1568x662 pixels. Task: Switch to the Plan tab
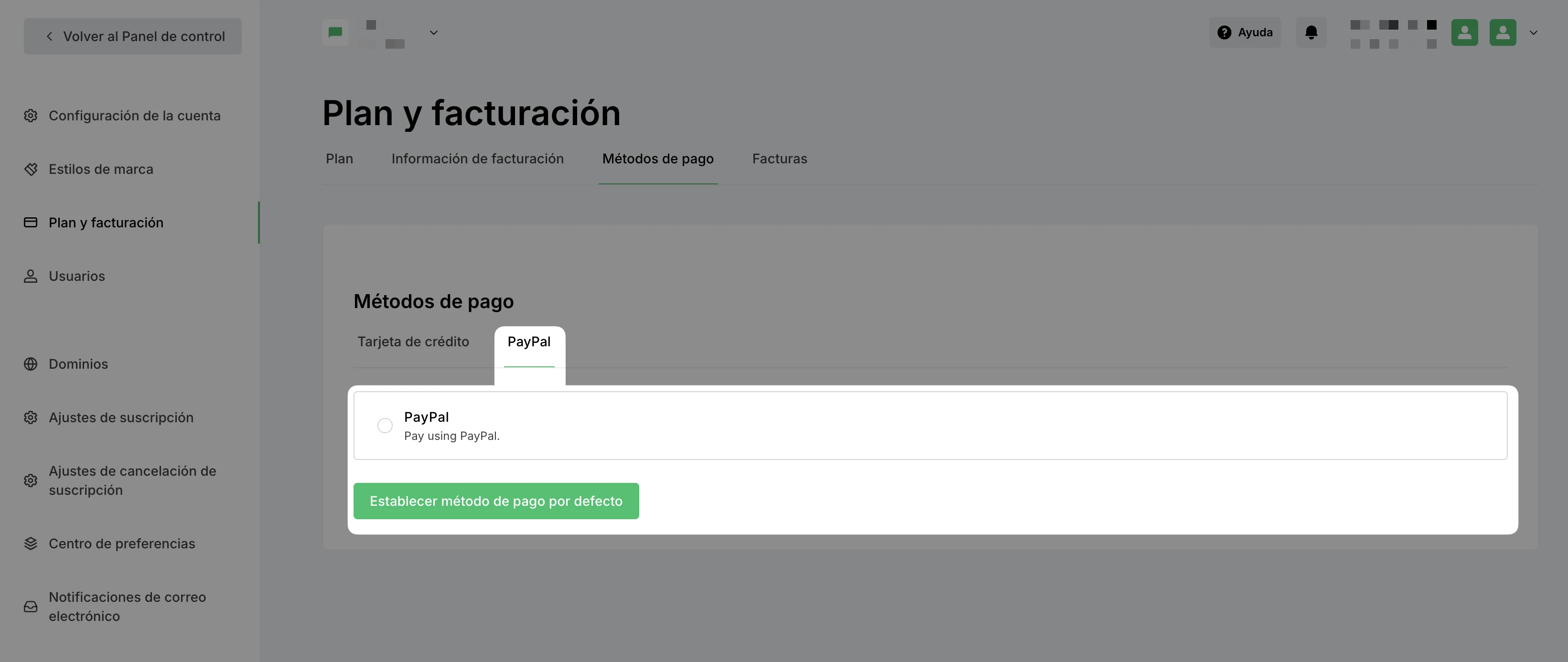coord(340,159)
